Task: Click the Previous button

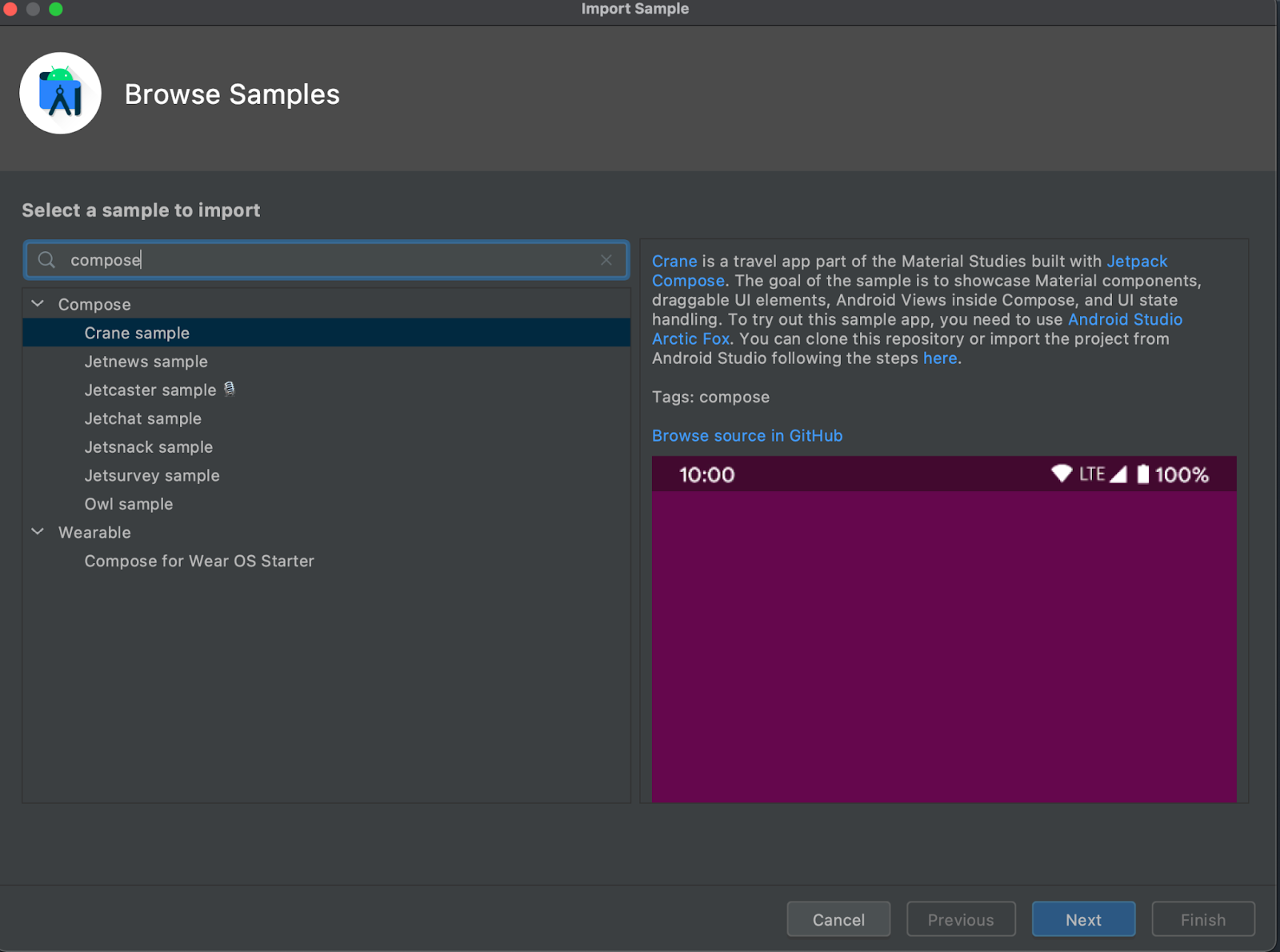Action: (x=961, y=919)
